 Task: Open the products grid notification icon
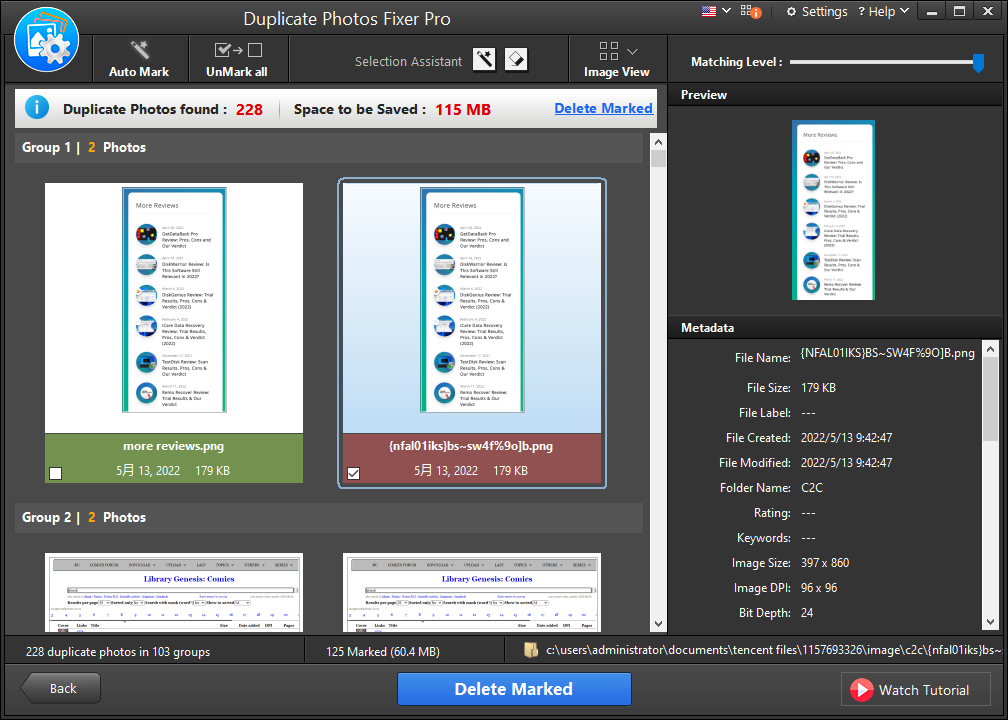748,11
